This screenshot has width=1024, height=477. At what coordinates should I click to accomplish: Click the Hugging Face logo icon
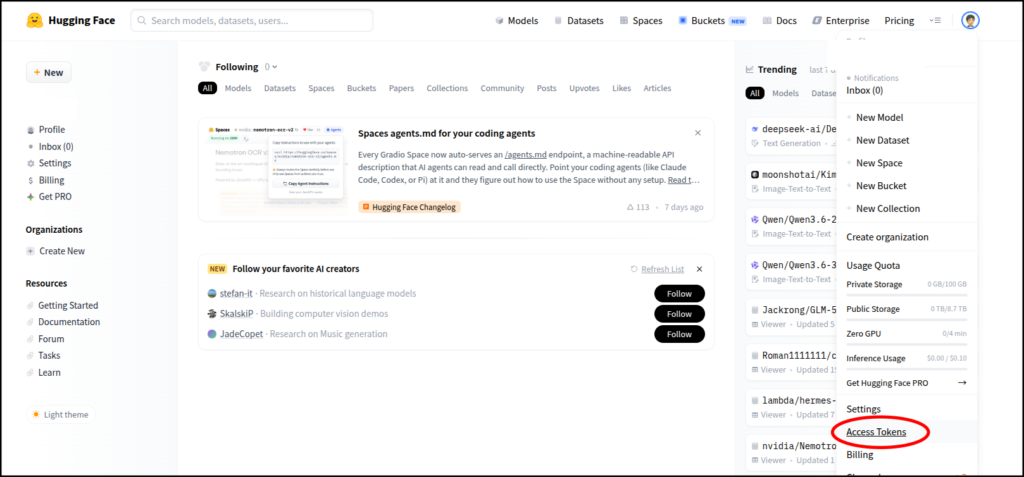click(x=34, y=20)
